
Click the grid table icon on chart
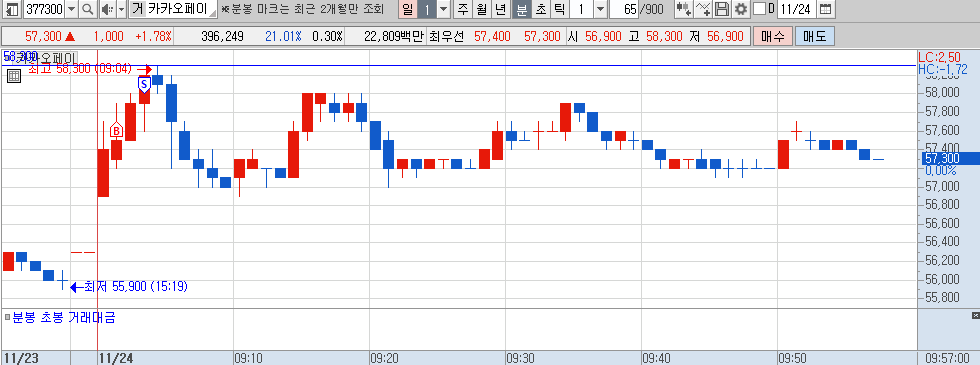14,76
